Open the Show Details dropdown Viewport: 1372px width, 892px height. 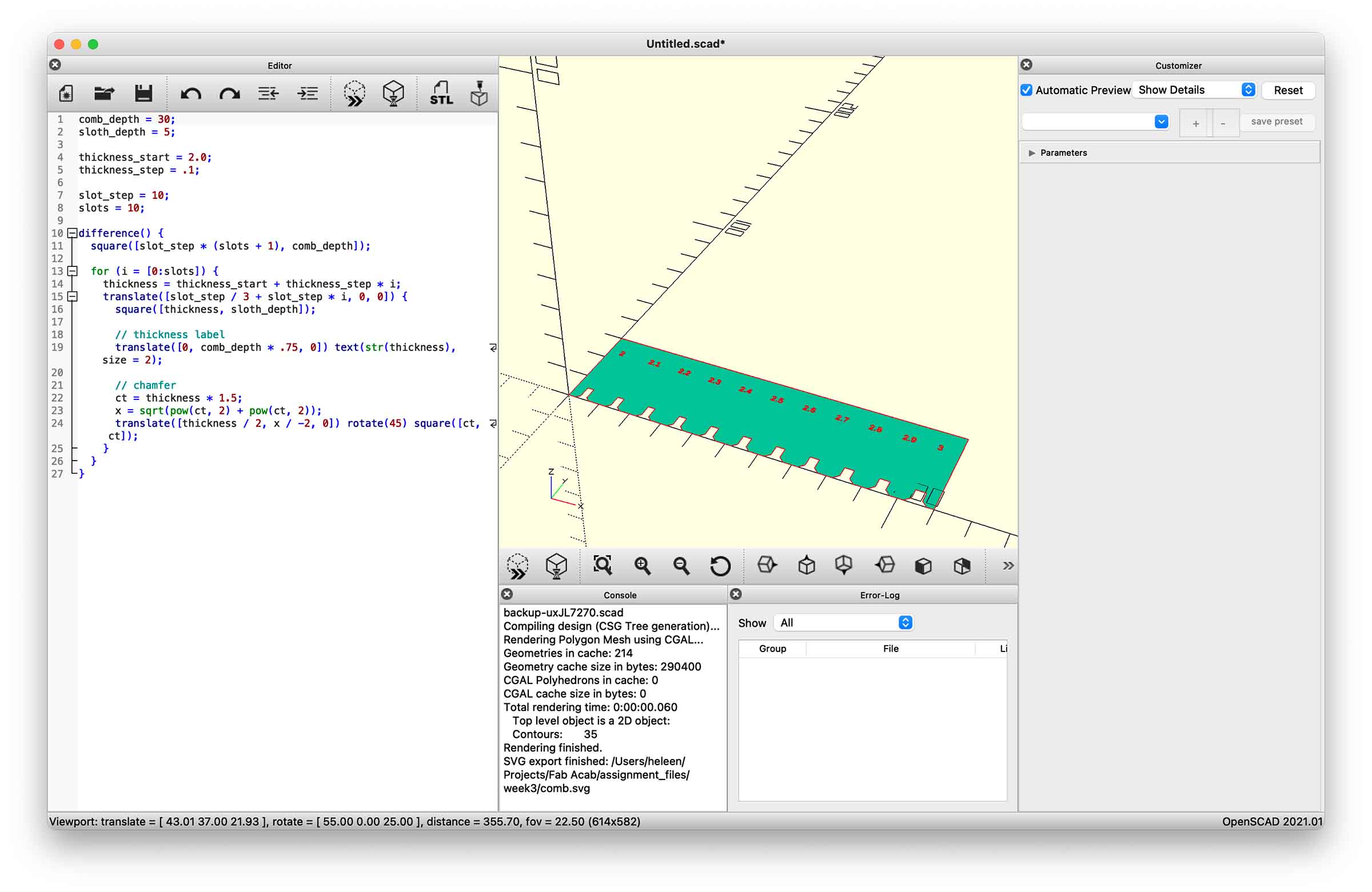pos(1194,90)
